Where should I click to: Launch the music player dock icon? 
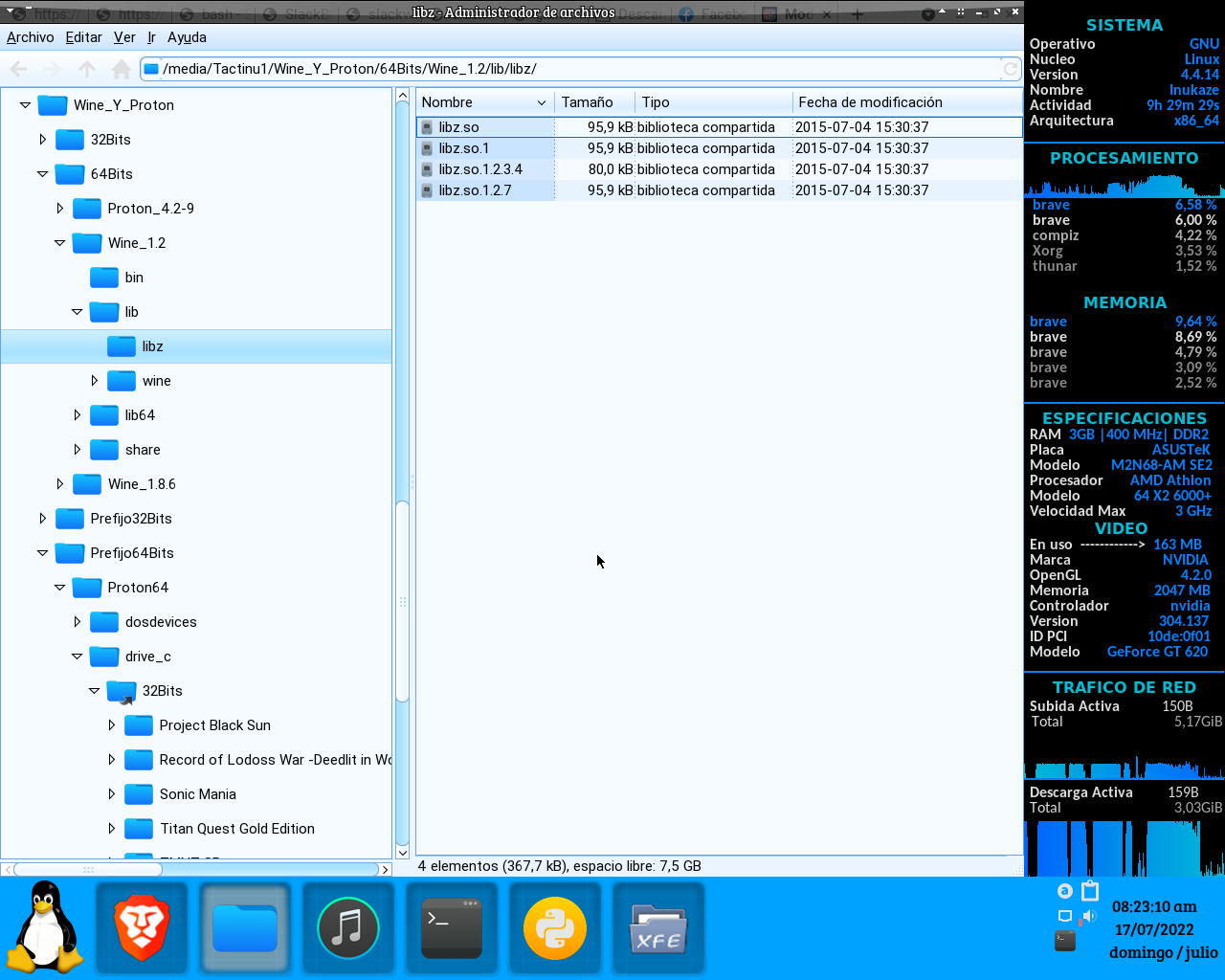348,928
